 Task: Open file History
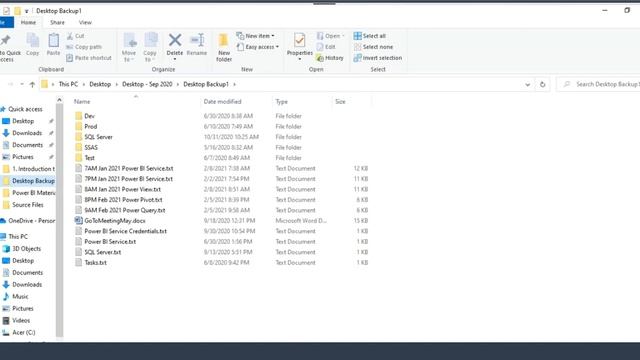tap(330, 58)
